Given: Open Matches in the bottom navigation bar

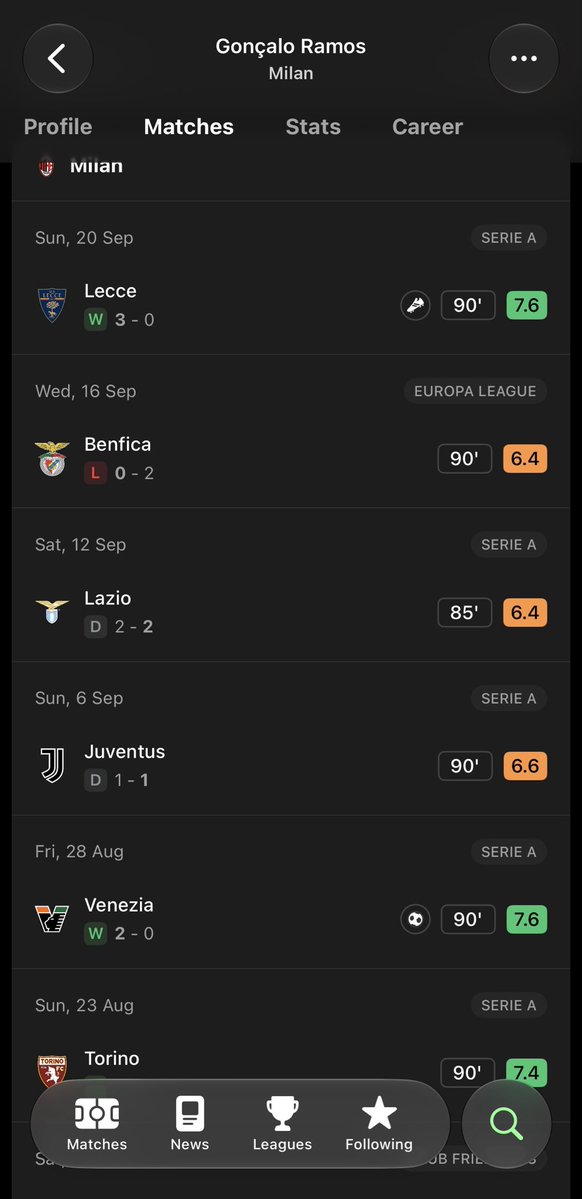Looking at the screenshot, I should [x=96, y=1124].
